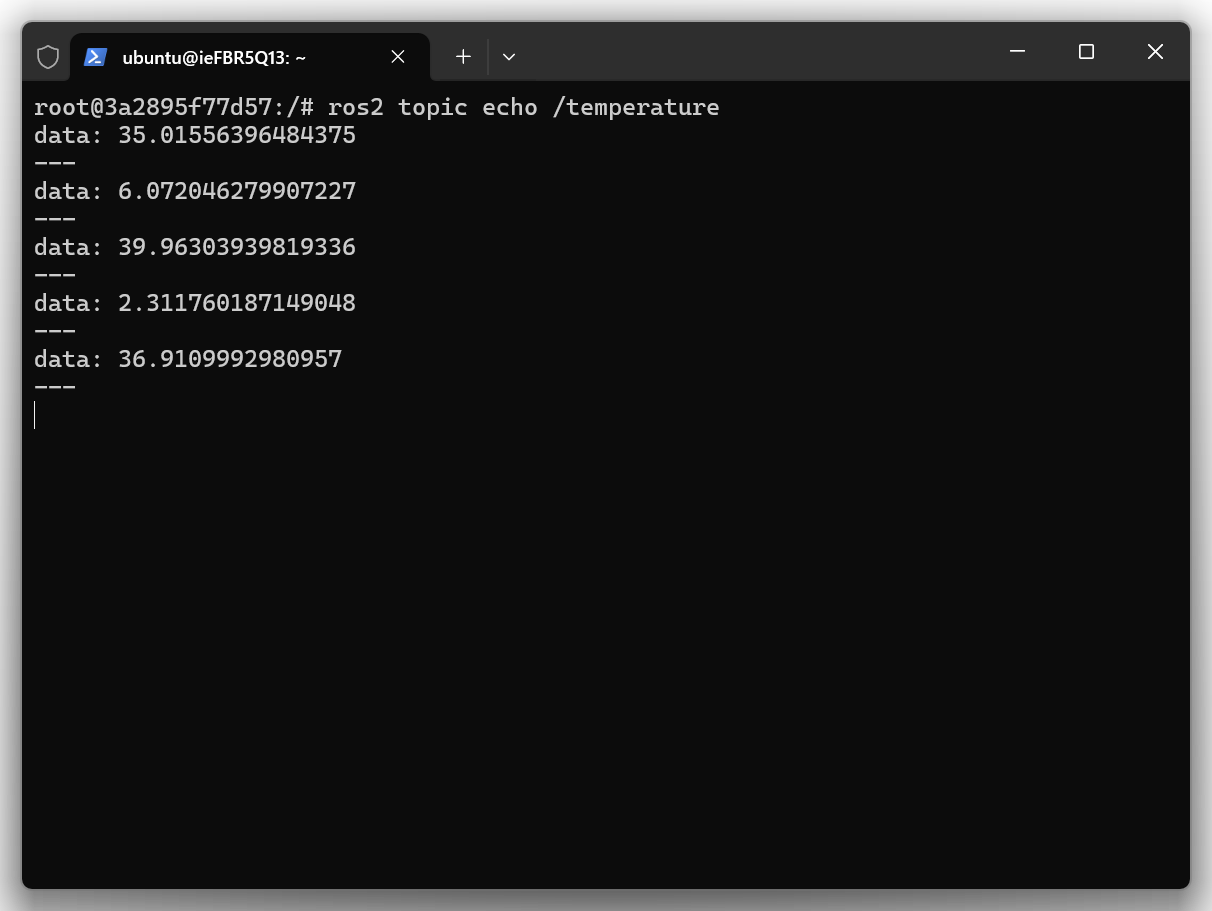Minimize the terminal window
The width and height of the screenshot is (1212, 911).
coord(1018,52)
